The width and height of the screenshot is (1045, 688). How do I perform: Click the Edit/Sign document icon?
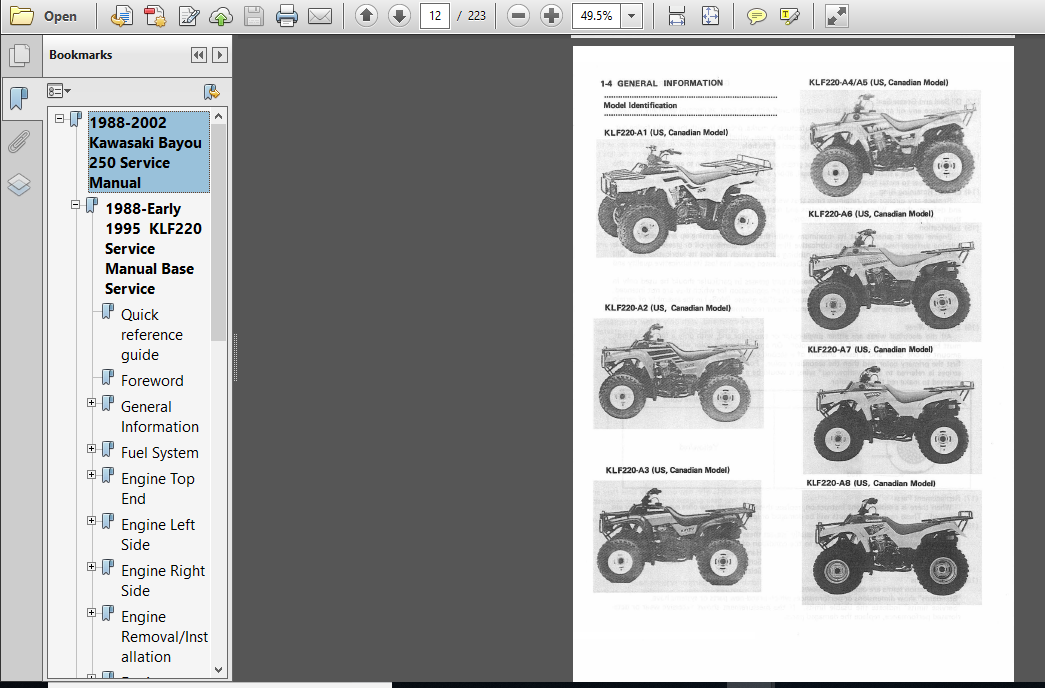pyautogui.click(x=189, y=15)
